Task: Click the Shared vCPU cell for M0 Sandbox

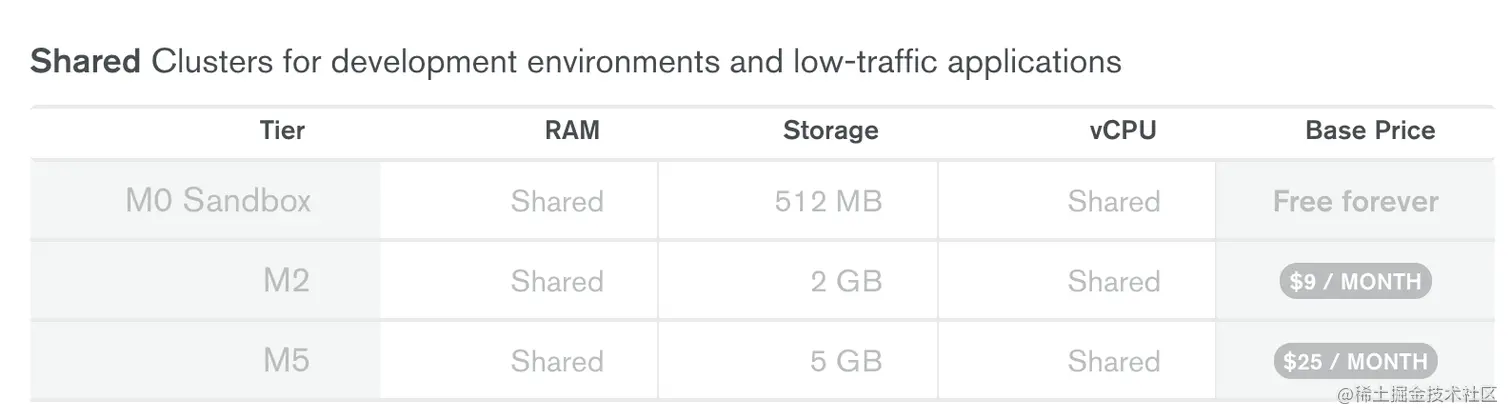Action: 1114,201
